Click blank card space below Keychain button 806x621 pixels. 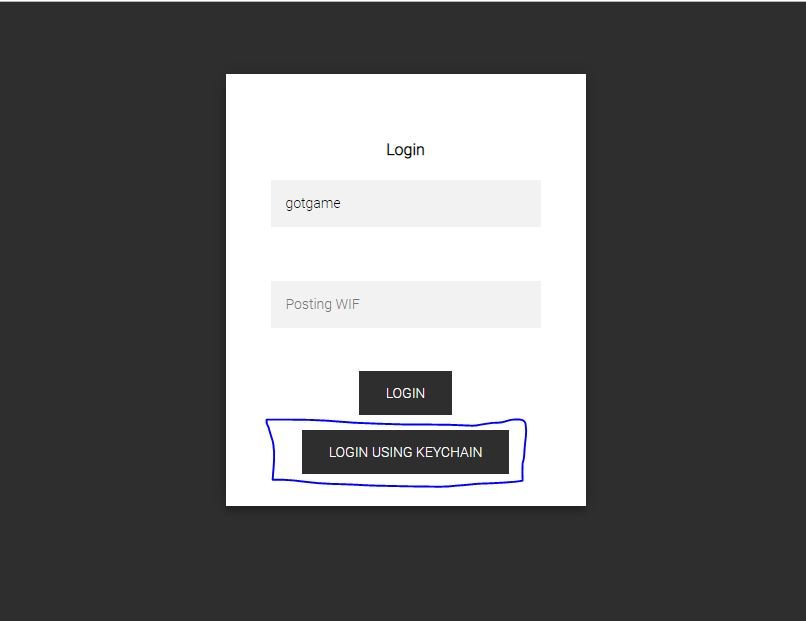[406, 497]
